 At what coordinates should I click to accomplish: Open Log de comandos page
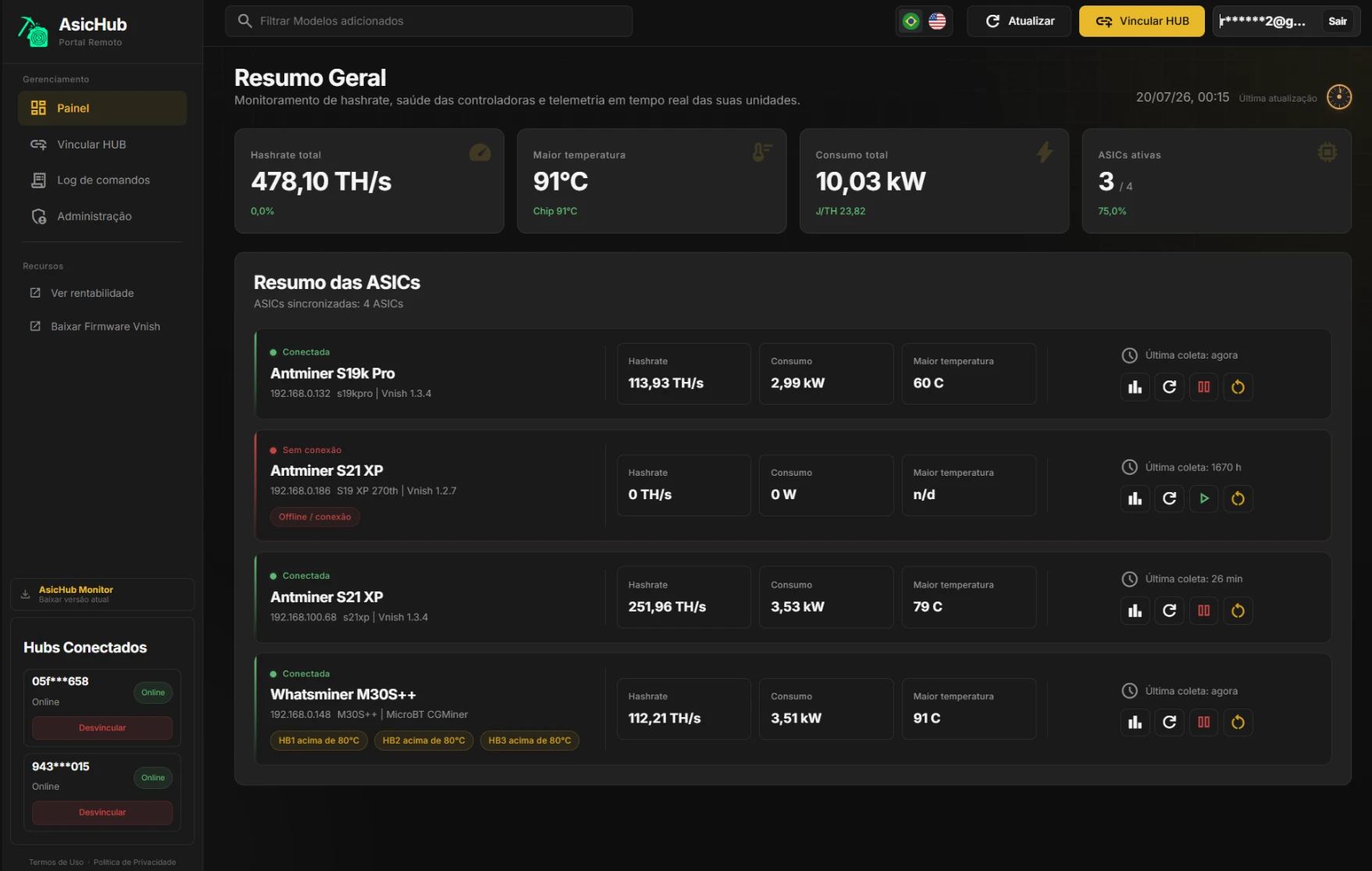click(102, 180)
